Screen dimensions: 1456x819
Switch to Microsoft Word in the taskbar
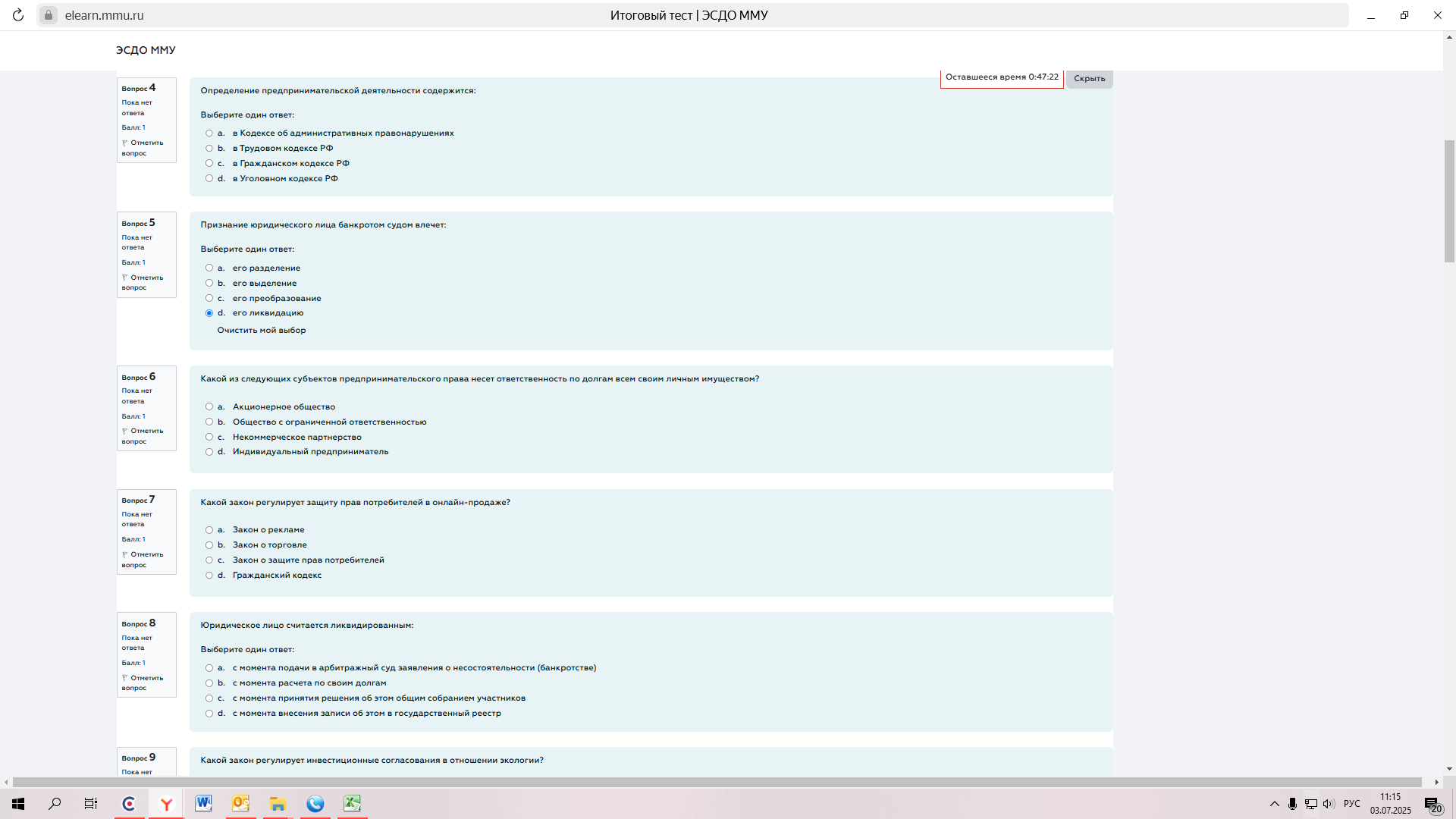tap(203, 804)
